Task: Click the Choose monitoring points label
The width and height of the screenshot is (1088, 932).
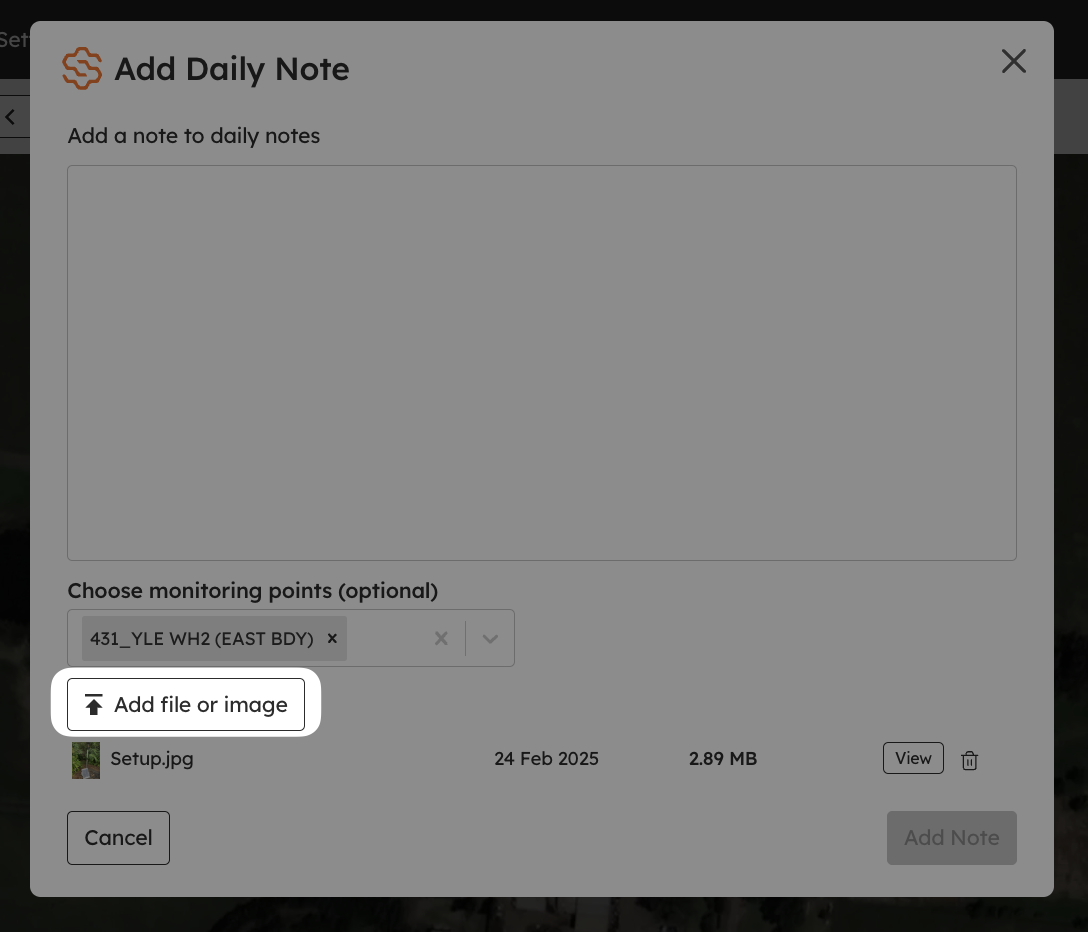Action: [253, 591]
